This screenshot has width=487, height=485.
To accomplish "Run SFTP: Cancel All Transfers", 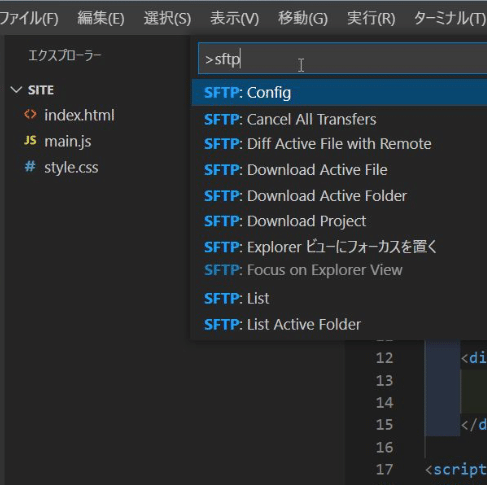I will click(x=339, y=119).
